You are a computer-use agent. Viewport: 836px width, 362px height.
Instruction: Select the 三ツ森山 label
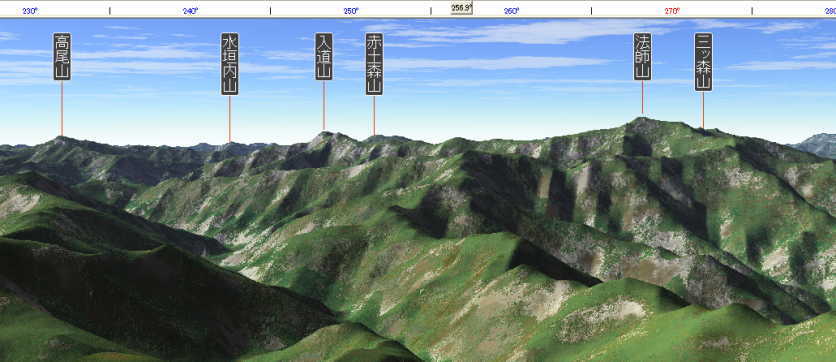tap(703, 62)
